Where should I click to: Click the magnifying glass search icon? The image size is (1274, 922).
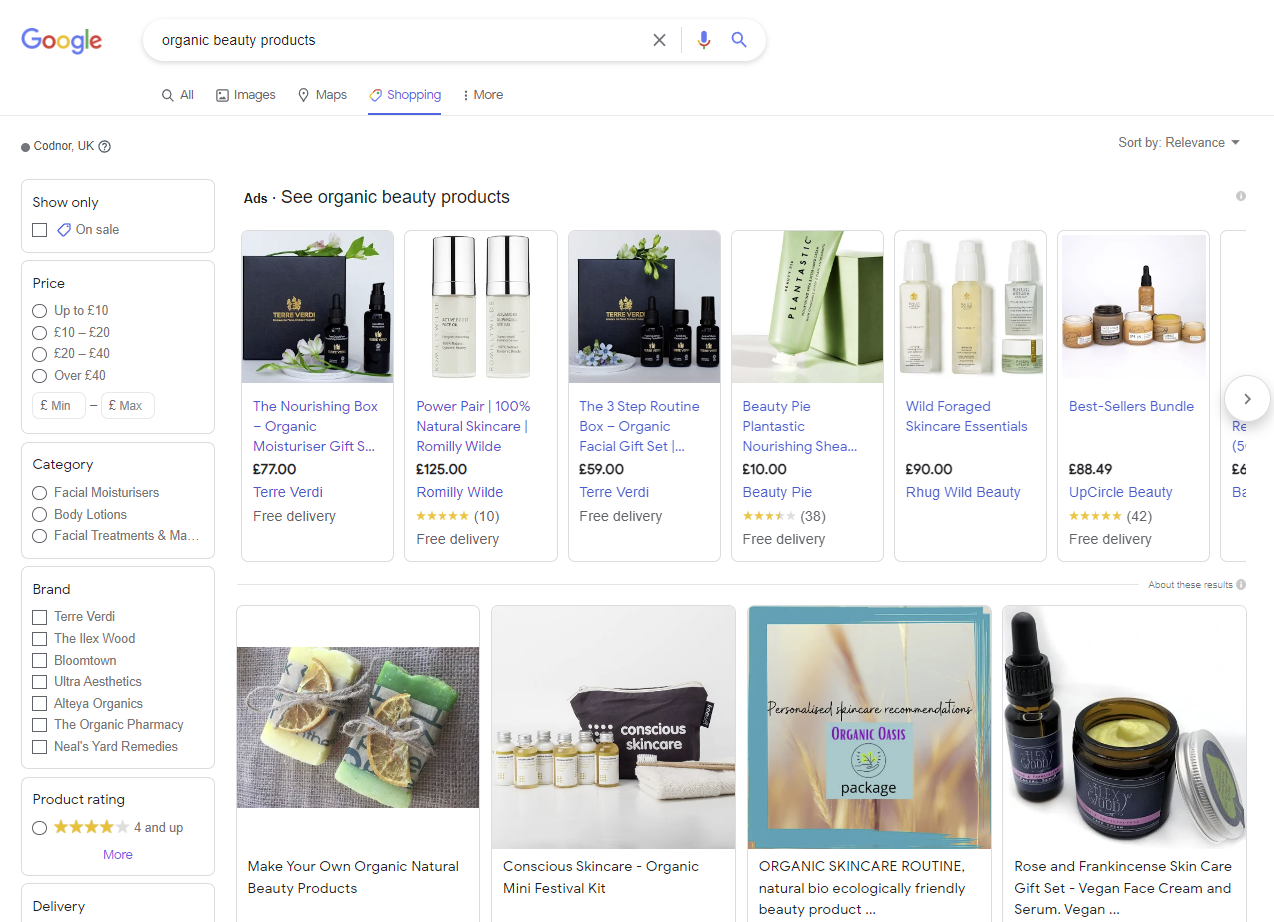coord(738,39)
